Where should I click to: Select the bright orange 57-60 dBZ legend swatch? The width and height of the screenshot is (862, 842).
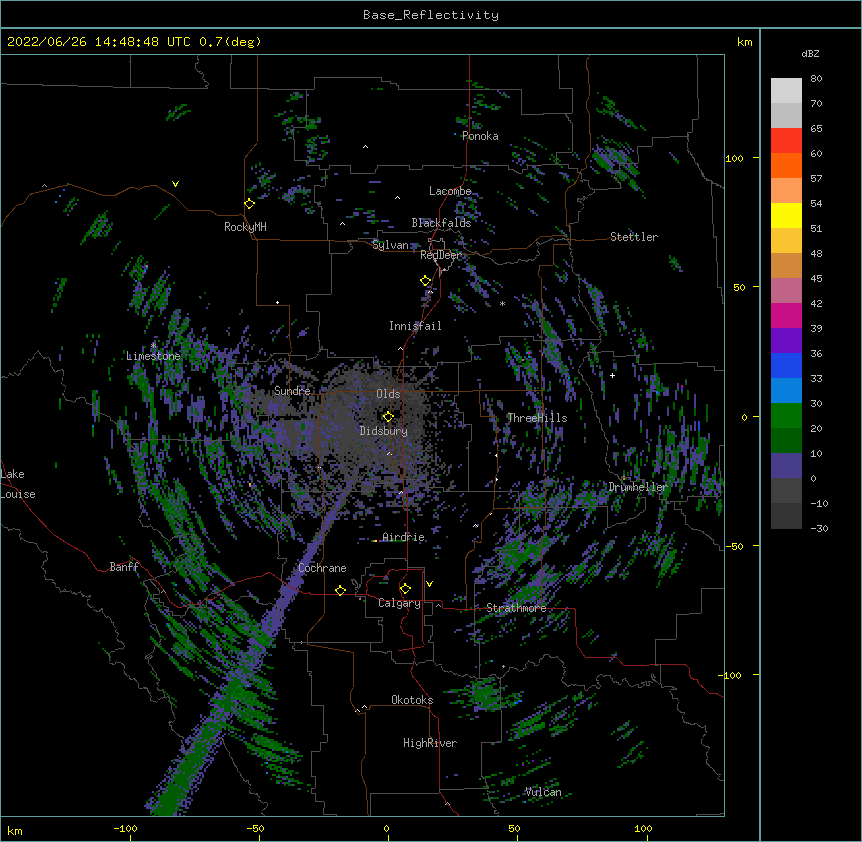[786, 165]
